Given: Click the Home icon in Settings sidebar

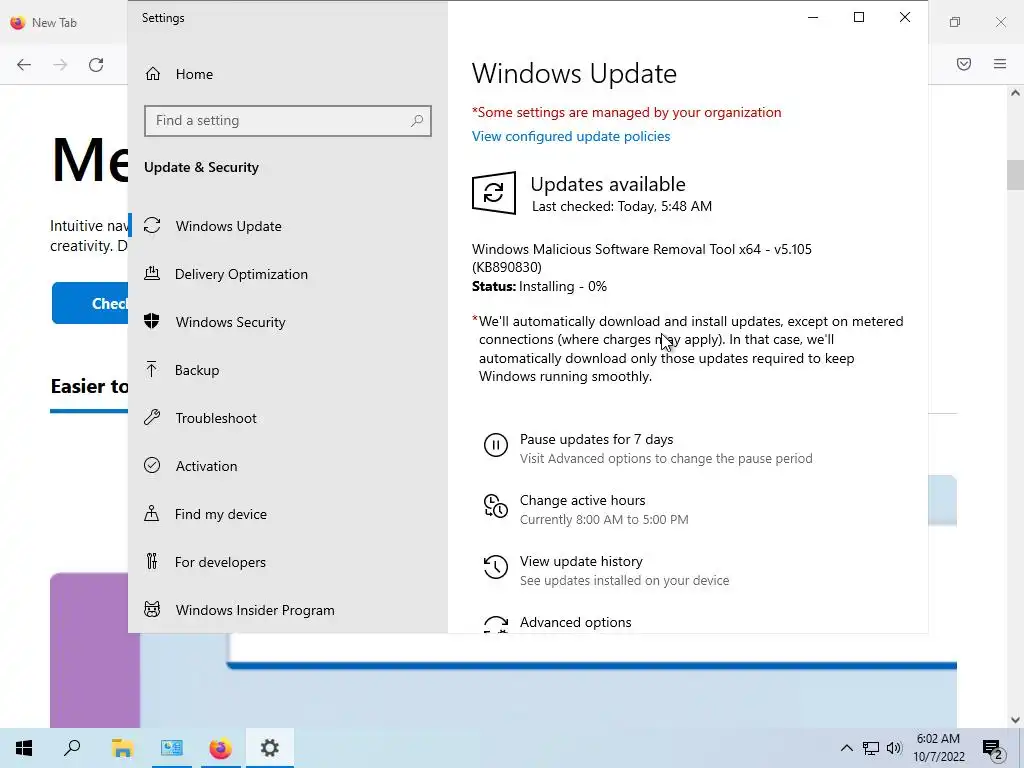Looking at the screenshot, I should click(x=153, y=74).
